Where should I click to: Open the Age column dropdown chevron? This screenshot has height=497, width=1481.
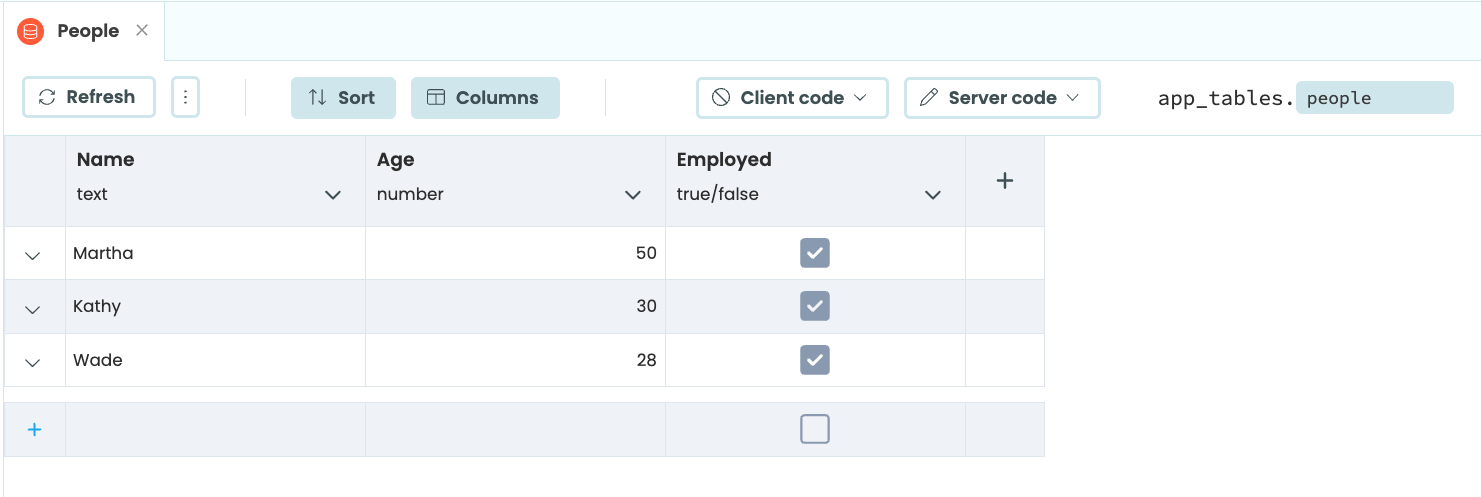[x=632, y=195]
